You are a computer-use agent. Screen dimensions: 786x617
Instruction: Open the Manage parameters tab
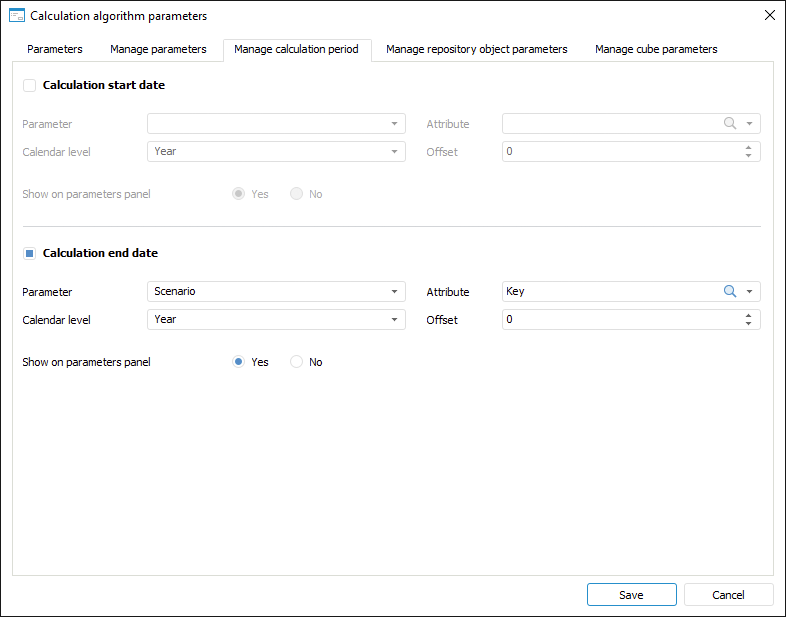tap(158, 49)
